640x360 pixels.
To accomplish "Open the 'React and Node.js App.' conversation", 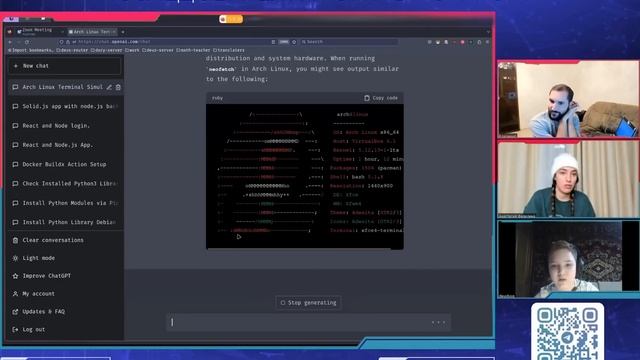I will click(x=65, y=145).
